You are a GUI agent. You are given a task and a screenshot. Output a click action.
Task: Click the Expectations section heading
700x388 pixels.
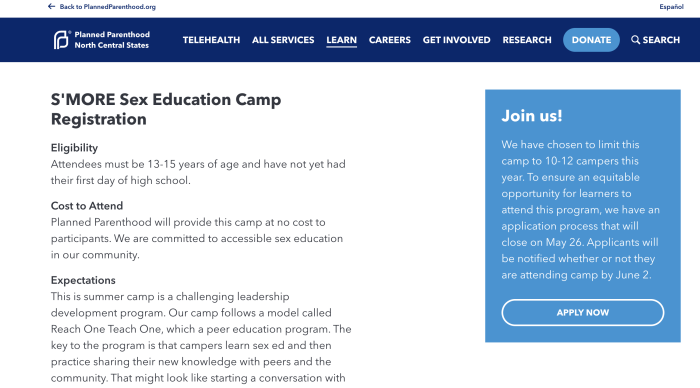click(83, 280)
